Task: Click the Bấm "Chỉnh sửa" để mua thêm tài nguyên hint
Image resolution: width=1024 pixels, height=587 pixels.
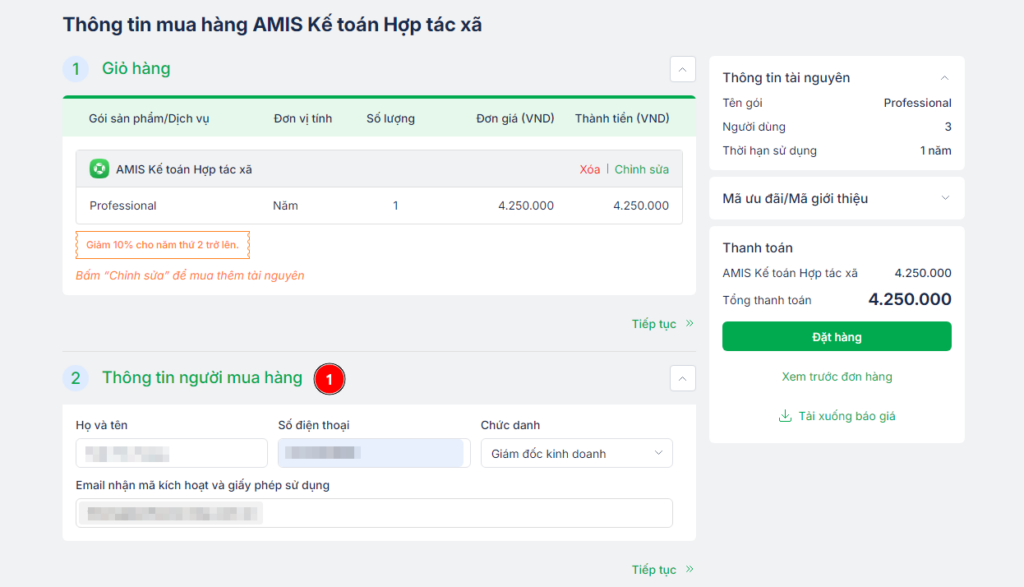Action: click(x=190, y=276)
